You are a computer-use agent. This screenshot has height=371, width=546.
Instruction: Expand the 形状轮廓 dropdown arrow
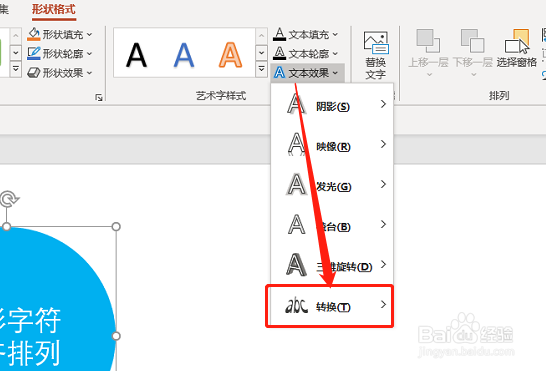pyautogui.click(x=89, y=54)
